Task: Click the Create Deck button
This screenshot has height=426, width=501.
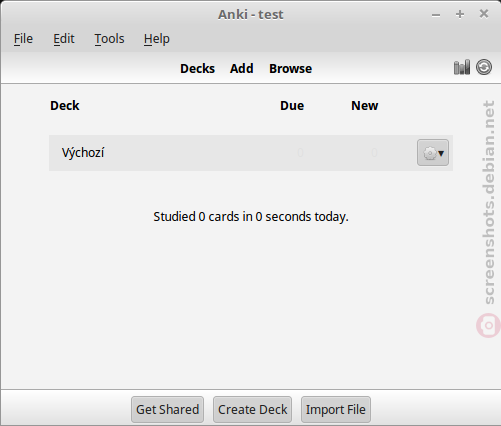Action: (x=252, y=409)
